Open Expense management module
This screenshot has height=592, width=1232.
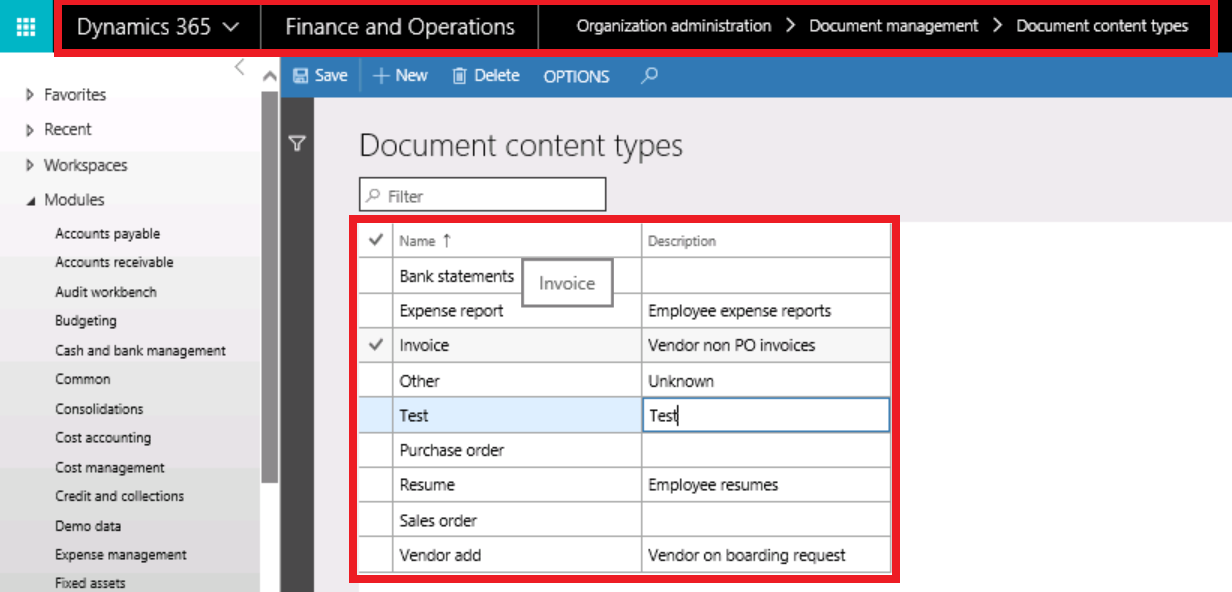pos(121,555)
